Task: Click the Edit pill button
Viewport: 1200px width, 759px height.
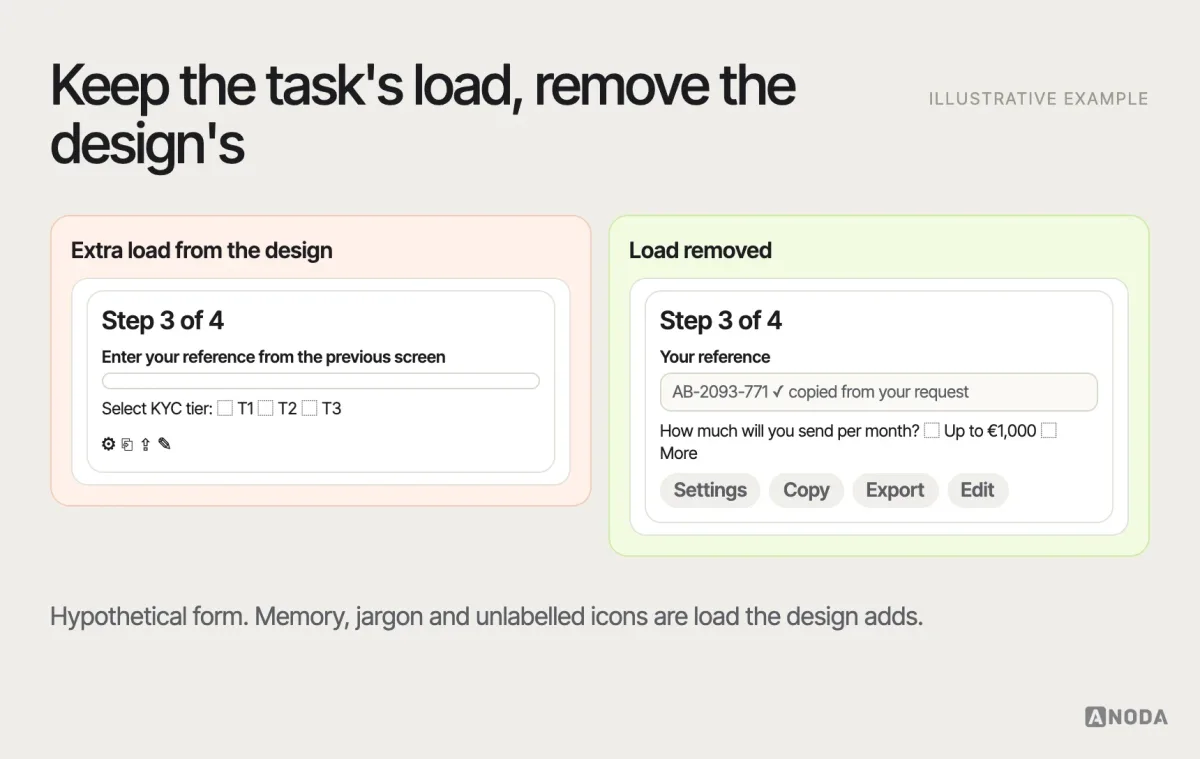Action: coord(978,490)
